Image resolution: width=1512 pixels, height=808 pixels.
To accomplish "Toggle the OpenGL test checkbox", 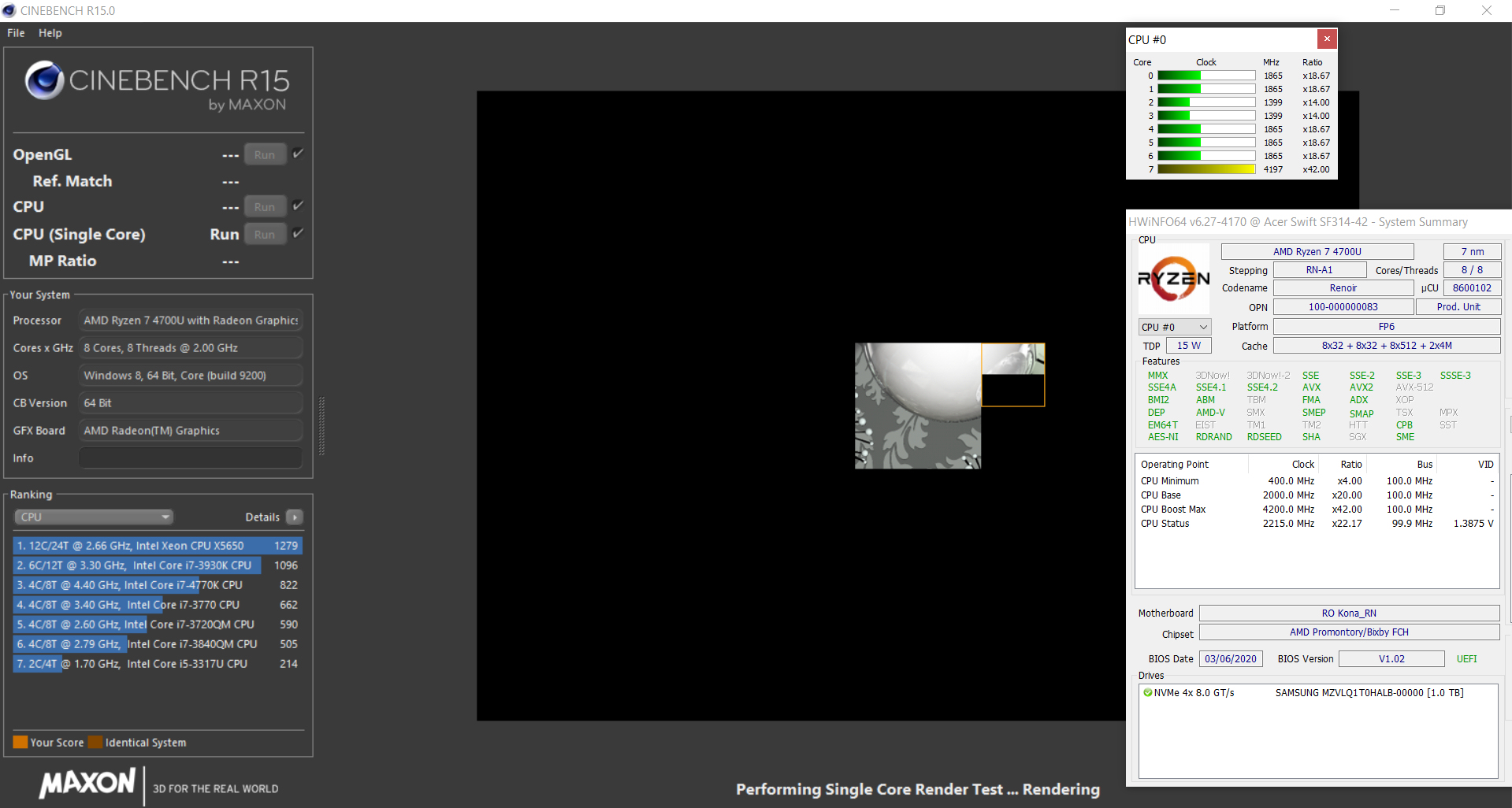I will pyautogui.click(x=298, y=154).
